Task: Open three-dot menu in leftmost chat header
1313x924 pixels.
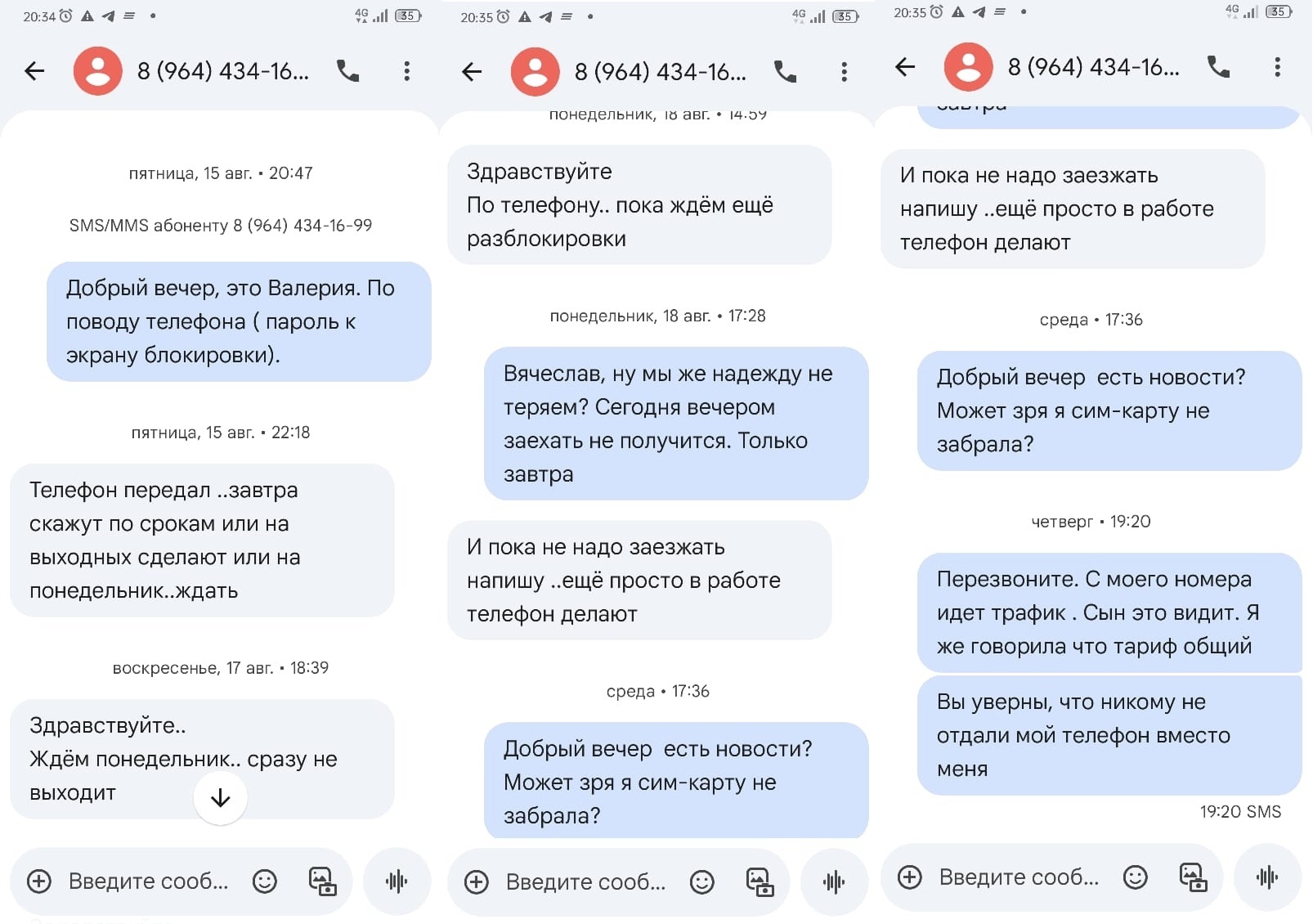Action: point(406,71)
